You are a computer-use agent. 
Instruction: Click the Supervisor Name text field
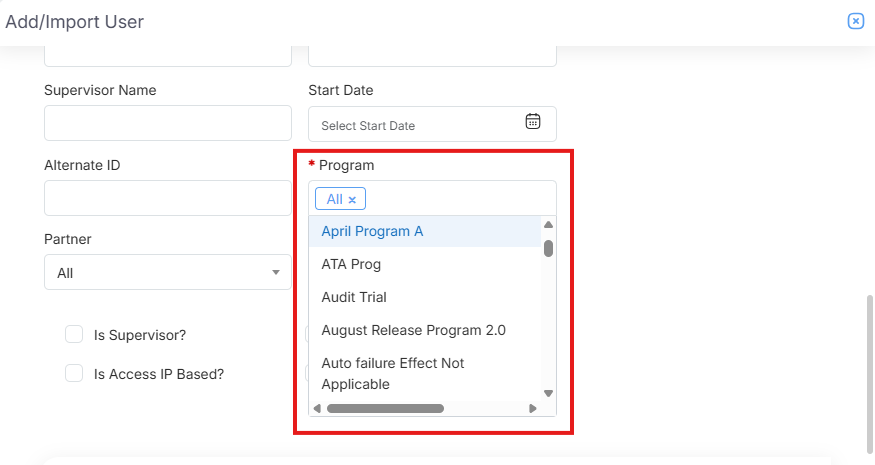[167, 124]
